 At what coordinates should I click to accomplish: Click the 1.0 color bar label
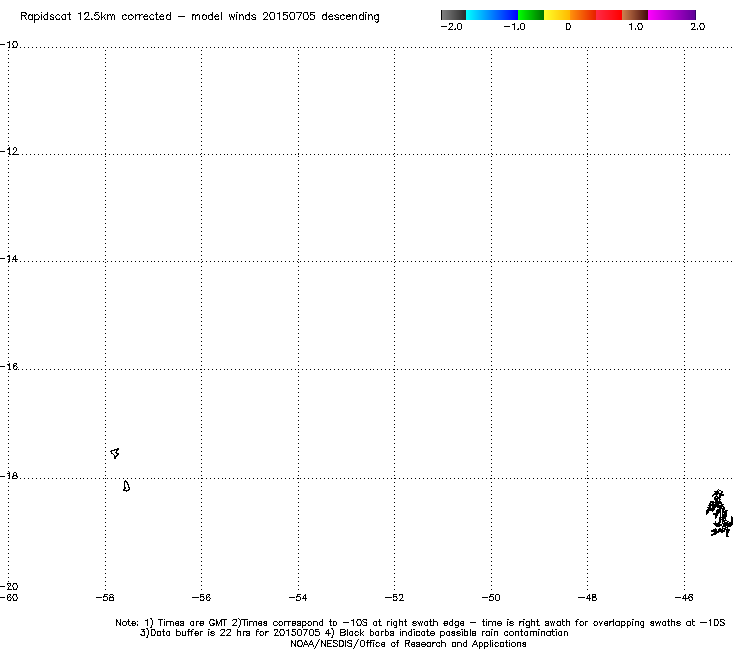pyautogui.click(x=635, y=27)
